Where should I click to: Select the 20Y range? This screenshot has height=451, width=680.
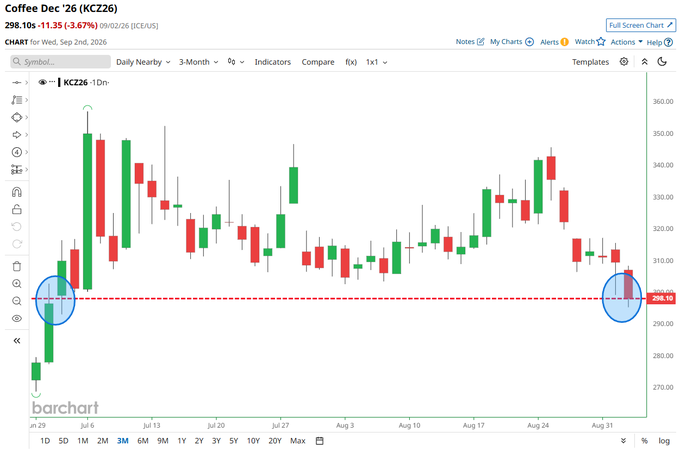click(275, 441)
